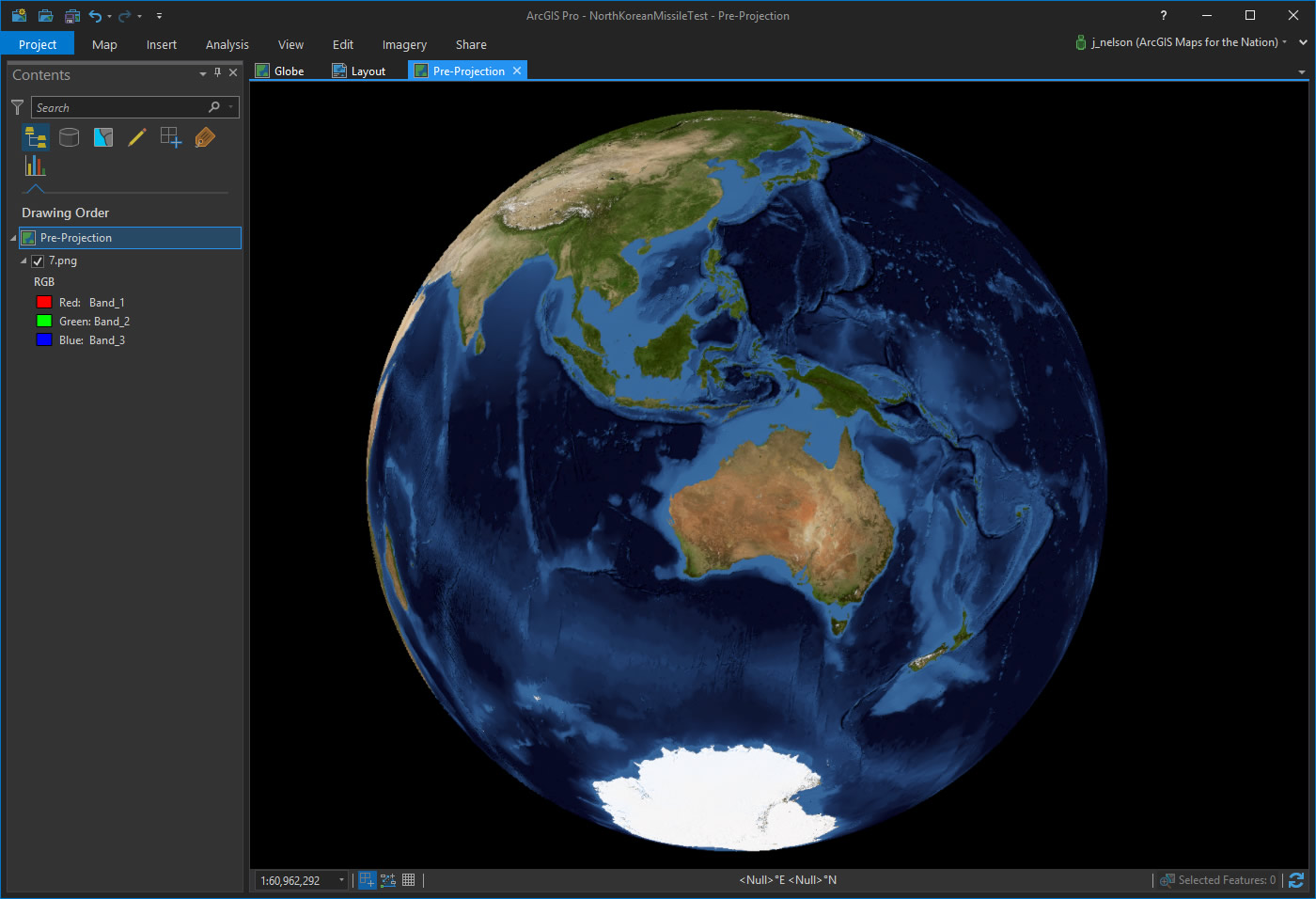Image resolution: width=1316 pixels, height=899 pixels.
Task: Click List By Snapping grid icon
Action: (170, 138)
